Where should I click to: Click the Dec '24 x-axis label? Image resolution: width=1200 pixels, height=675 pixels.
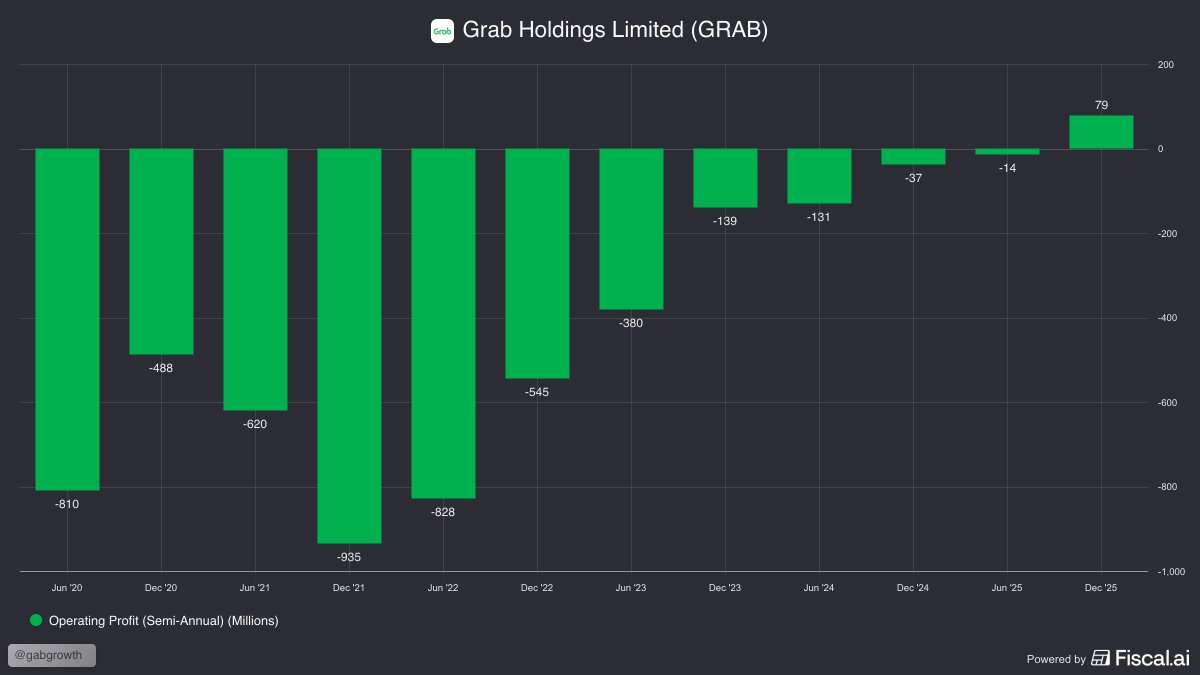(x=913, y=588)
